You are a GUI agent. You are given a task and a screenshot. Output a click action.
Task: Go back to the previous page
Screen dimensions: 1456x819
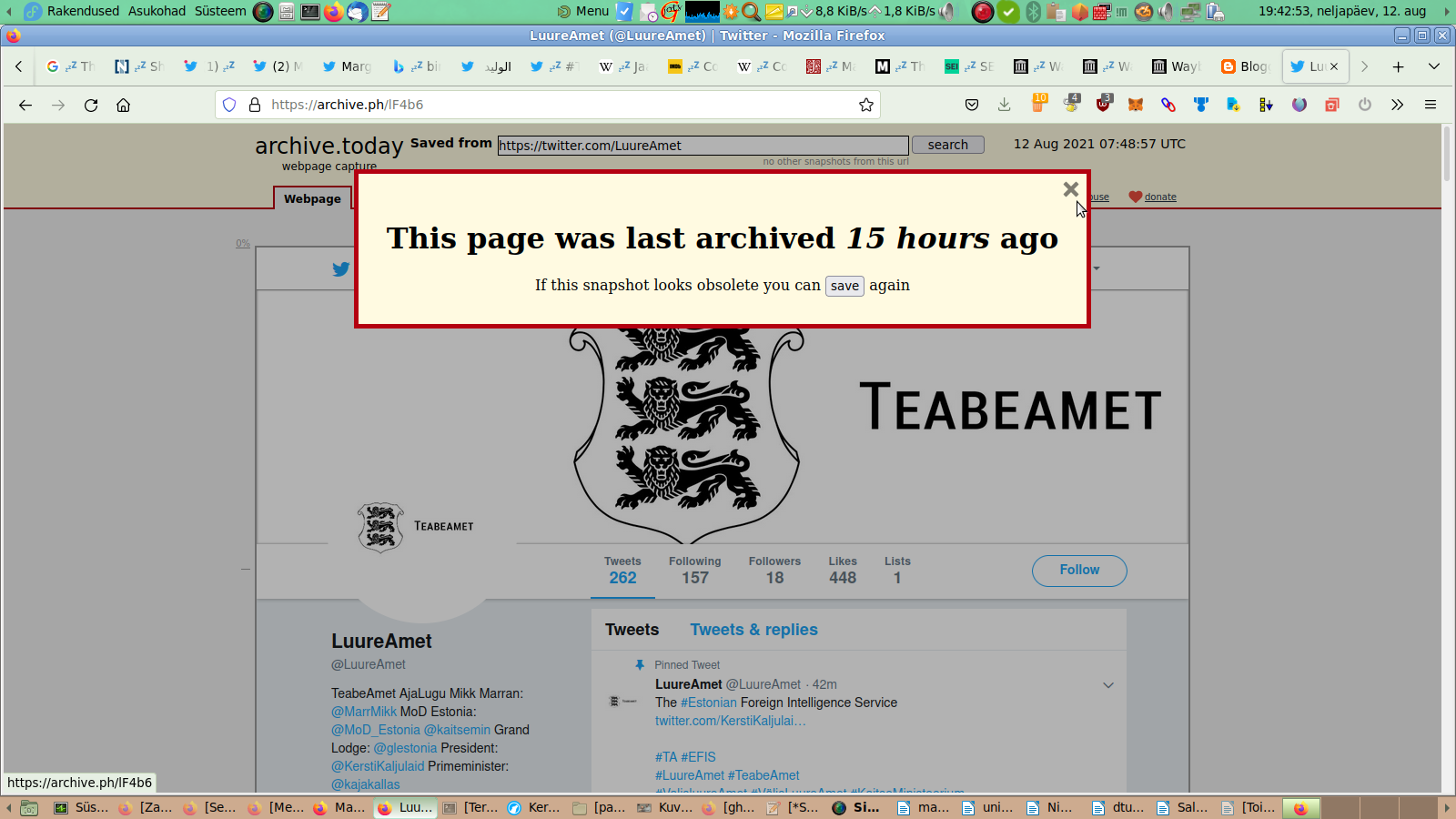(25, 105)
